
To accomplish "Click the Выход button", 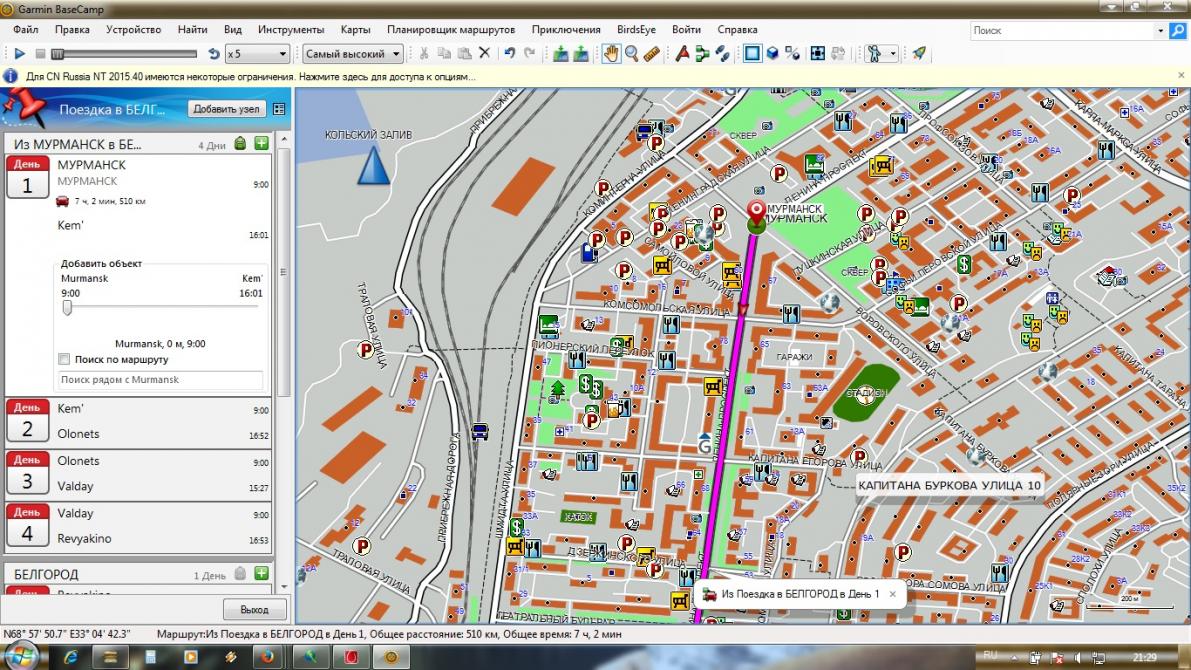I will (x=254, y=609).
